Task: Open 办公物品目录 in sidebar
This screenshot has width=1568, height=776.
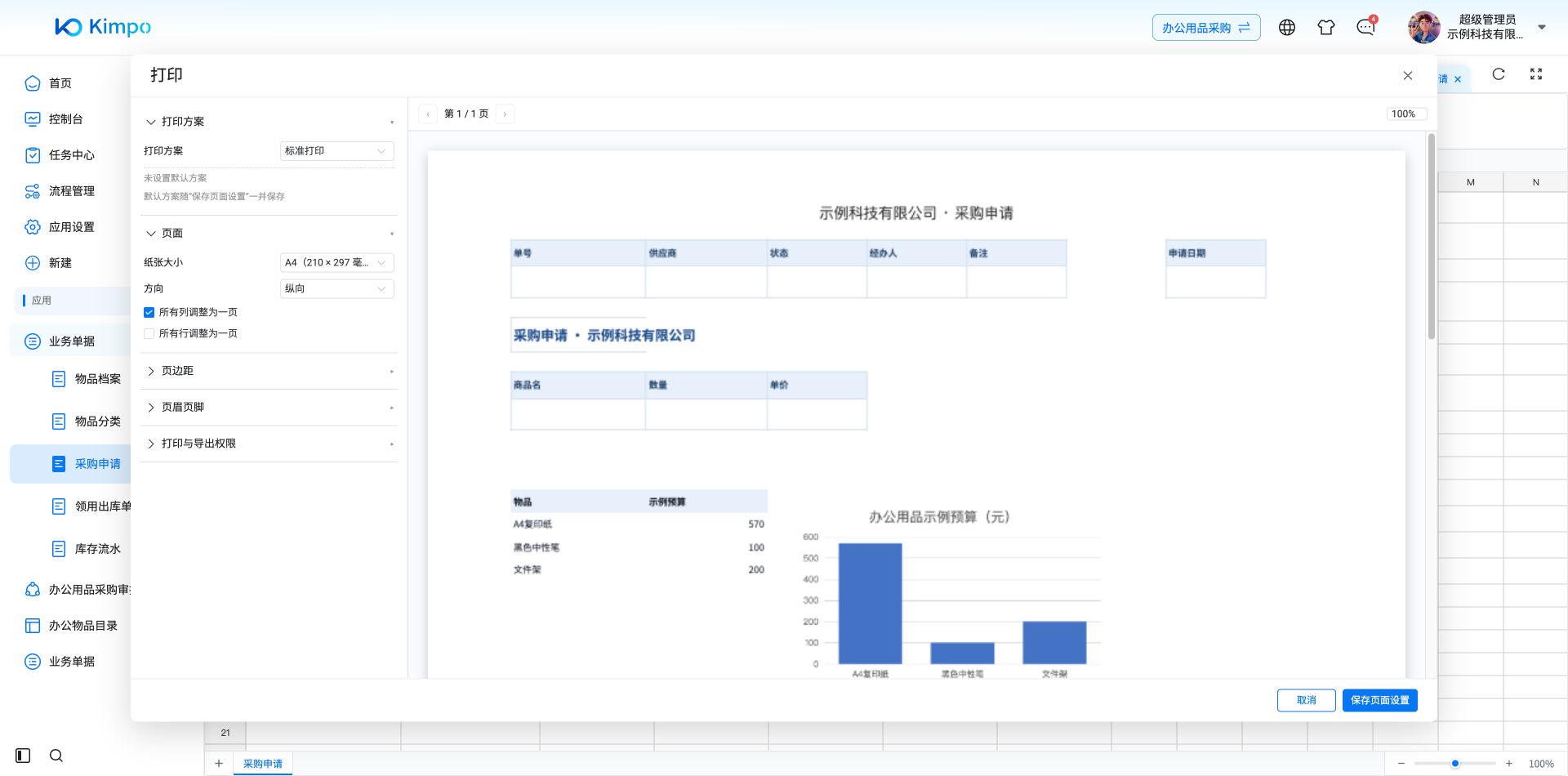Action: 73,626
